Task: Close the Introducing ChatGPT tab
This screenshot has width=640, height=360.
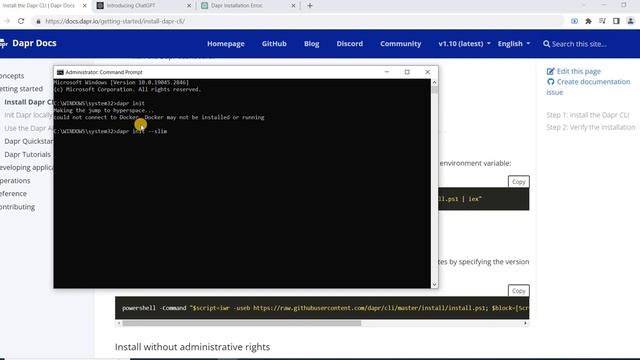Action: pyautogui.click(x=189, y=6)
